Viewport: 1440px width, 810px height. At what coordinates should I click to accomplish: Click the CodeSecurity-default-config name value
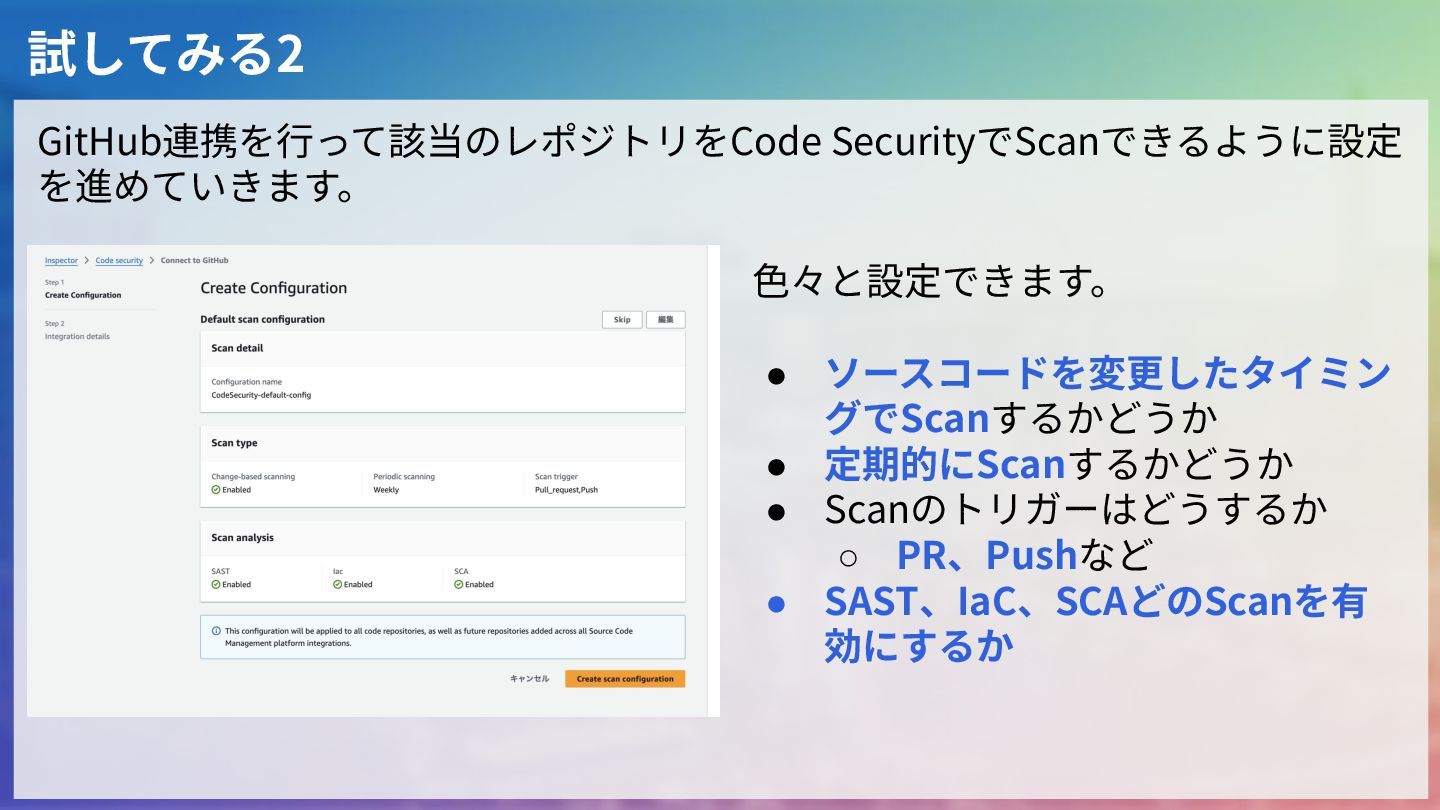tap(261, 395)
